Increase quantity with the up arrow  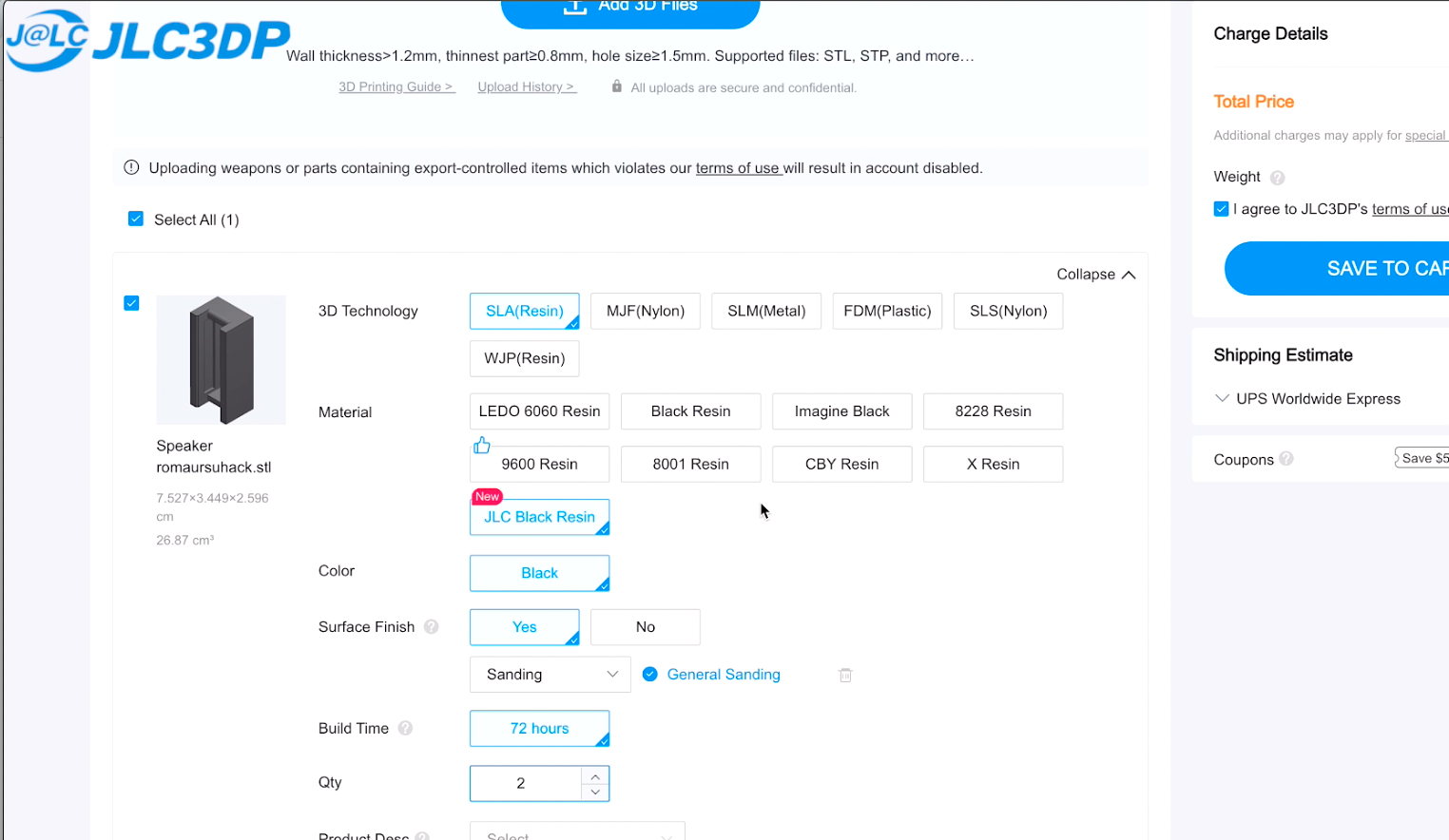click(595, 775)
